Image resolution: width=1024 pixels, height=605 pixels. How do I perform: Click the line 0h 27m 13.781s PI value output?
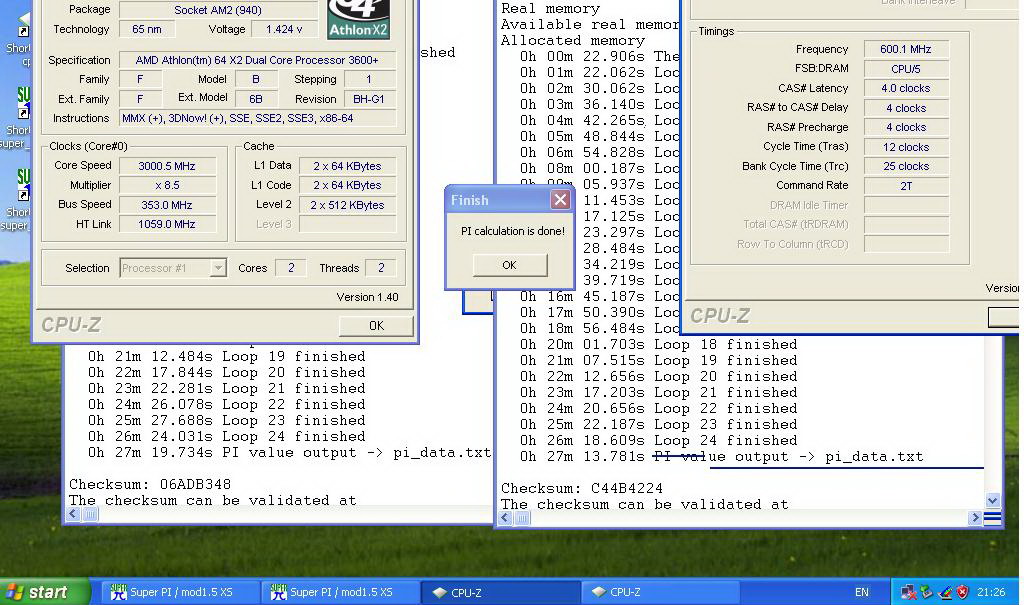(x=722, y=457)
